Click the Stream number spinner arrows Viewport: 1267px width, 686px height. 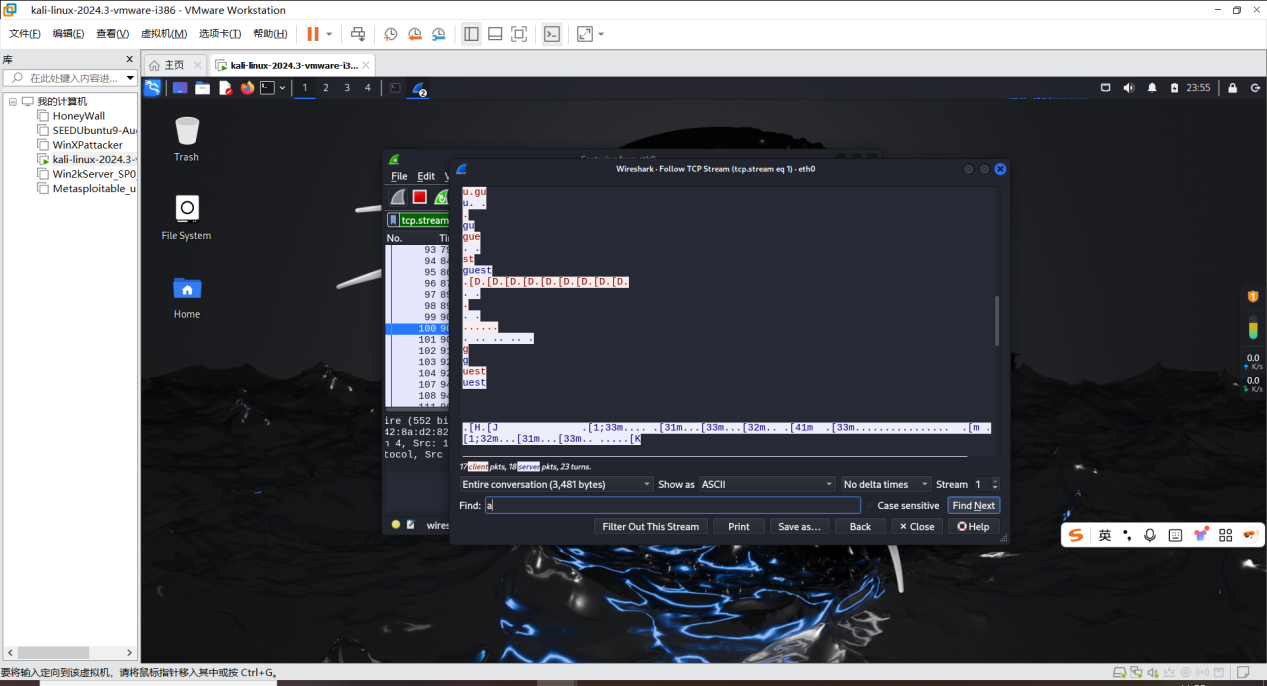tap(994, 484)
